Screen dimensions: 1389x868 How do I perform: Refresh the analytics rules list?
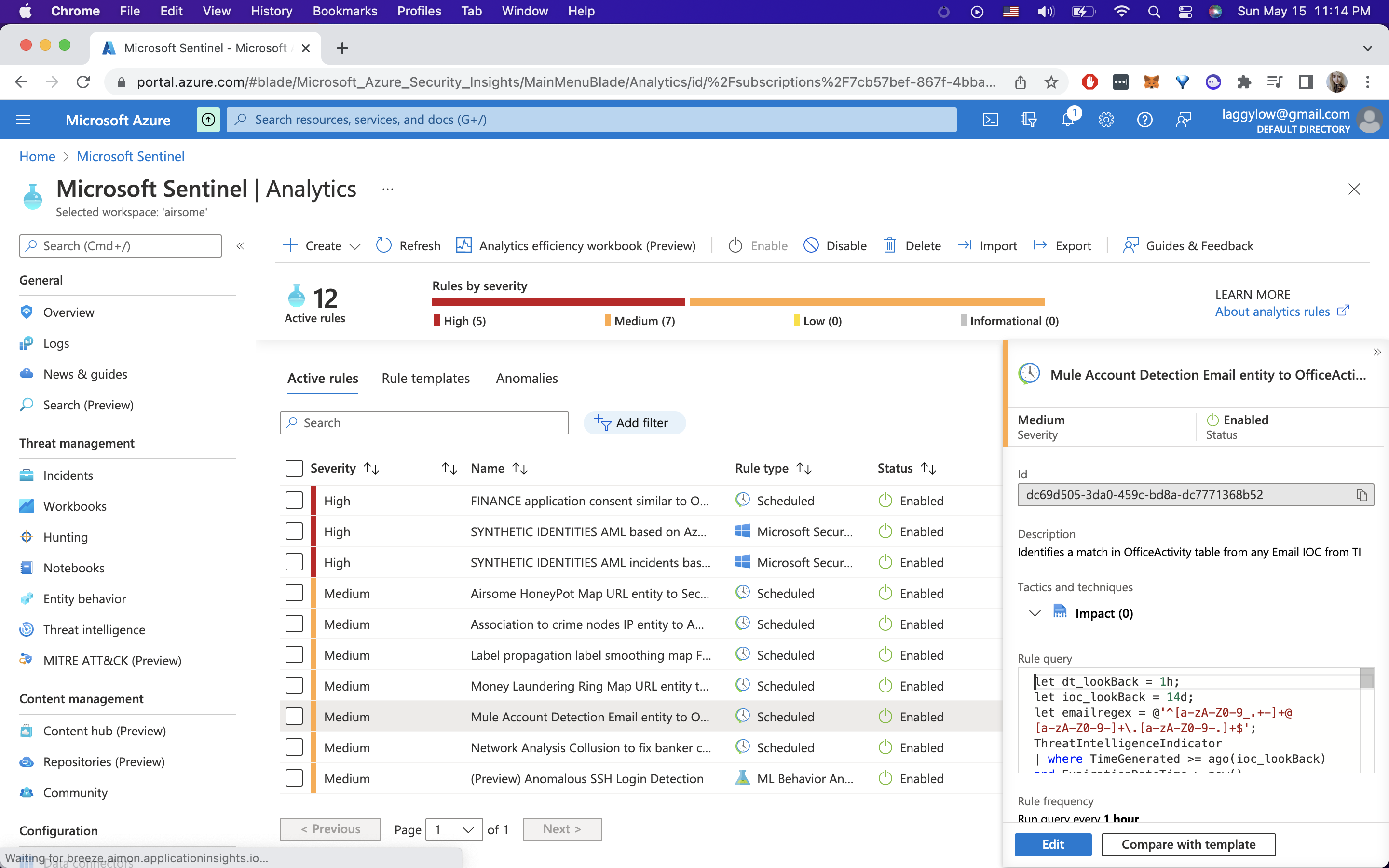coord(408,246)
